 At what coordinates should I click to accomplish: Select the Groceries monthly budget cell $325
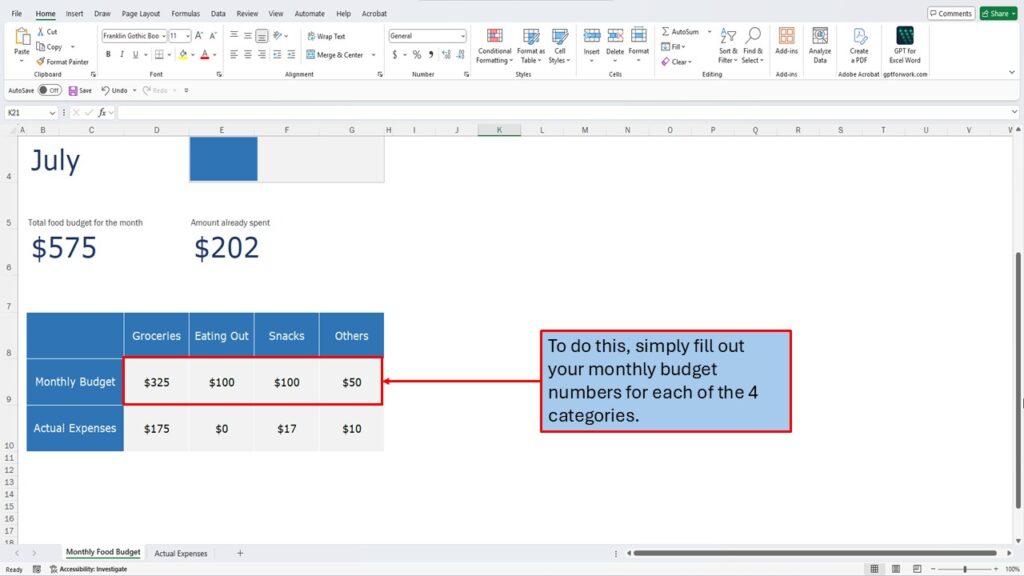156,382
